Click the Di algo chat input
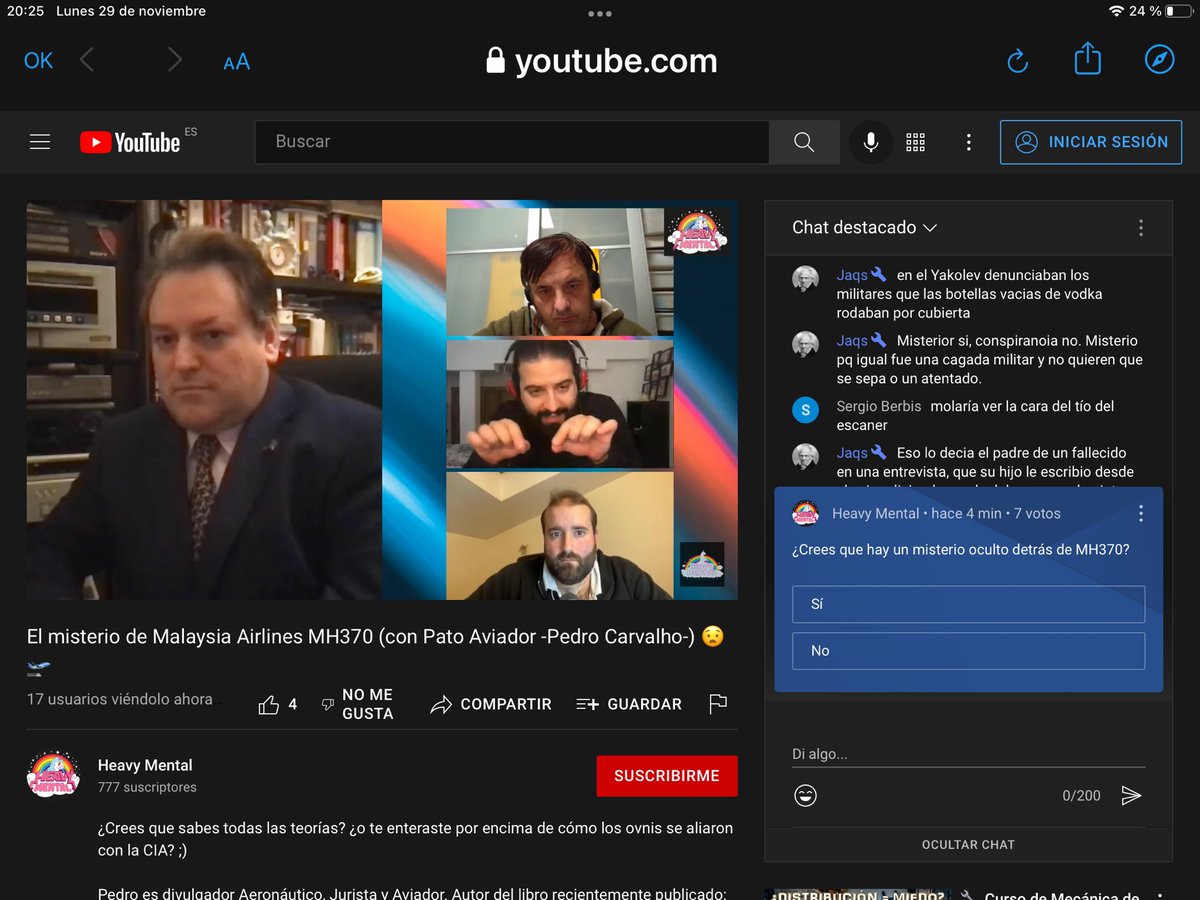Screen dimensions: 1200x900 pos(968,754)
